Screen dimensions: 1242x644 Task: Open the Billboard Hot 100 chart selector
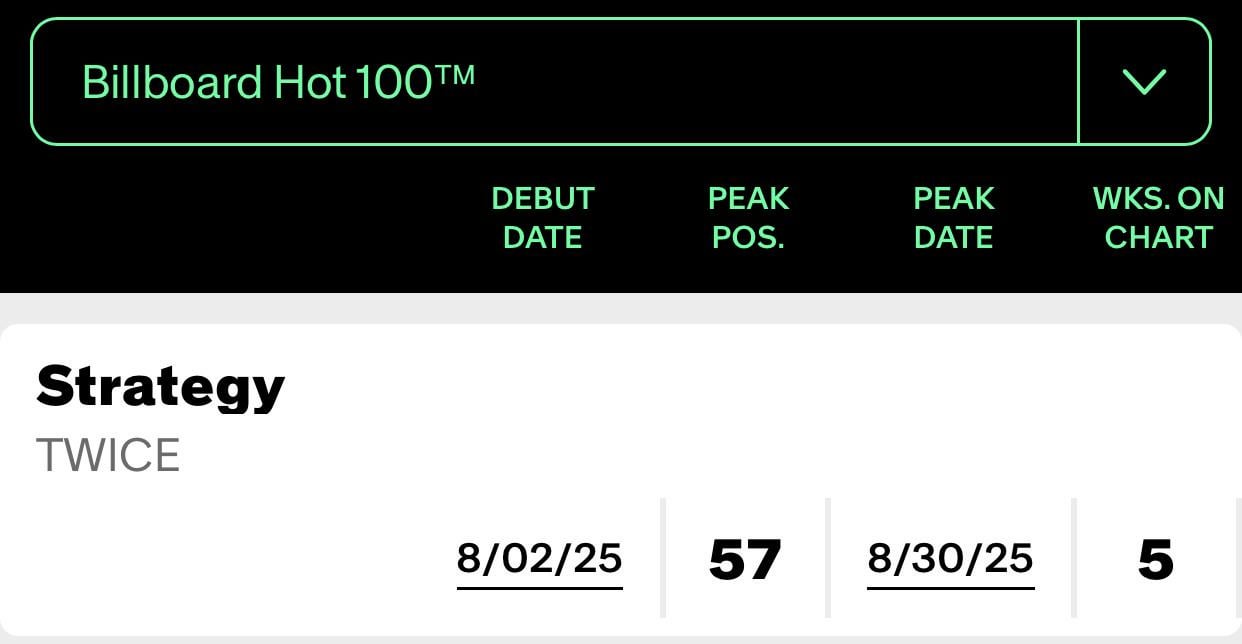[x=620, y=81]
